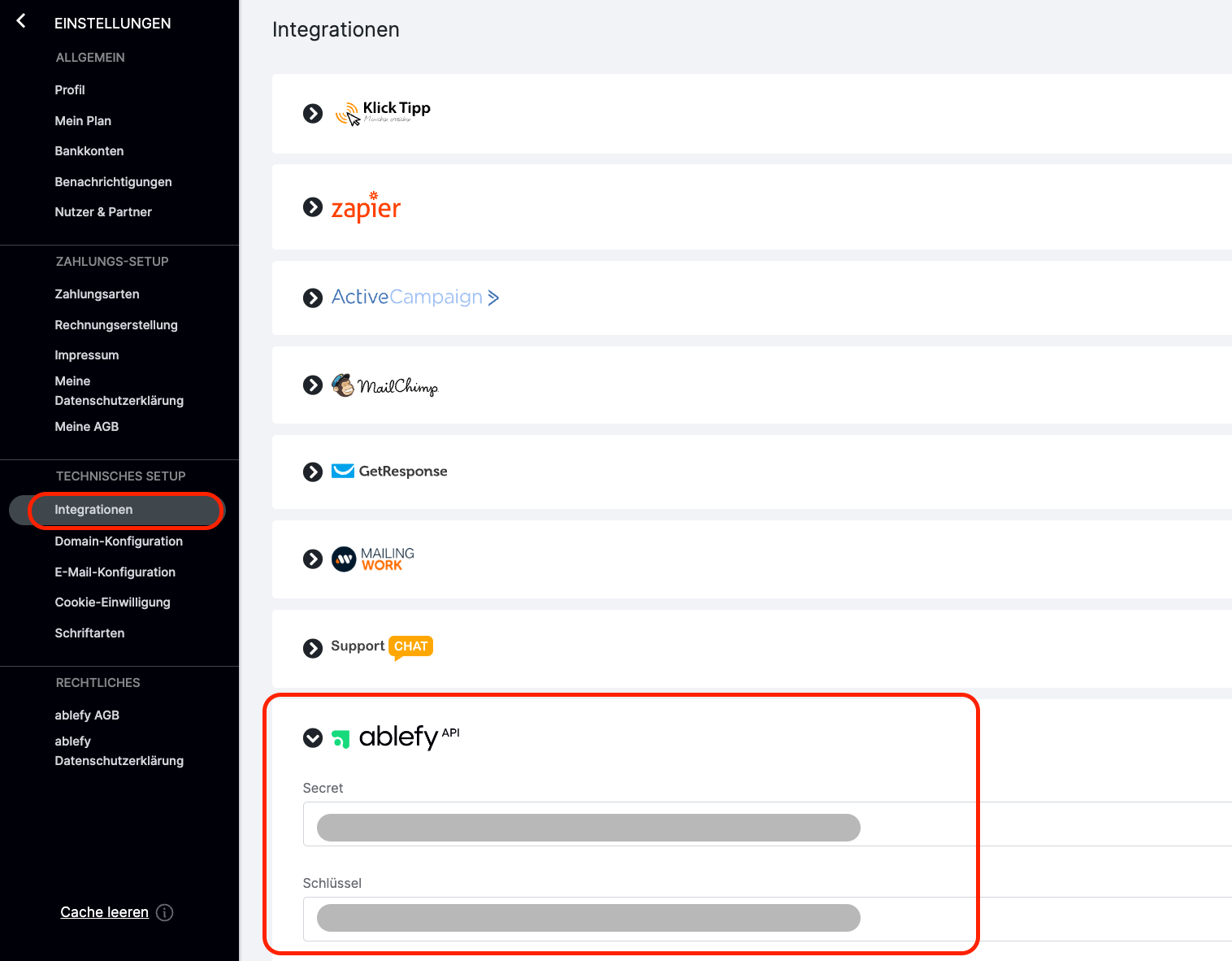Screen dimensions: 1232x961
Task: Click the ZAHLUNGS-SETUP section header
Action: click(x=112, y=262)
